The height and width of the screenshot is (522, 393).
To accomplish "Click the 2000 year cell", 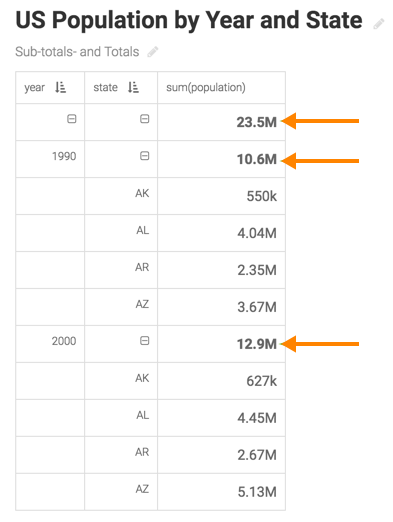I will (64, 341).
